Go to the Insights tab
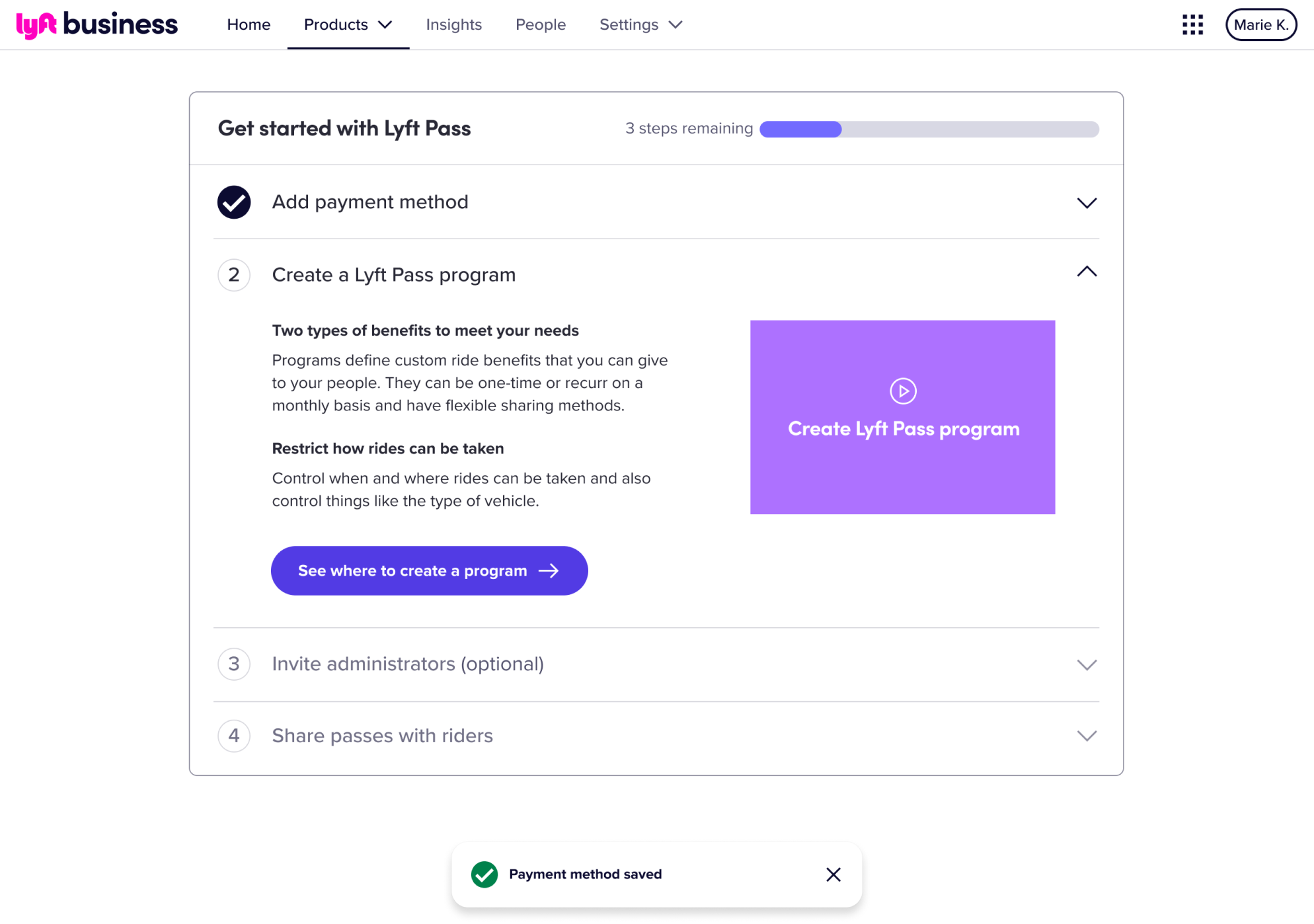 pos(453,25)
